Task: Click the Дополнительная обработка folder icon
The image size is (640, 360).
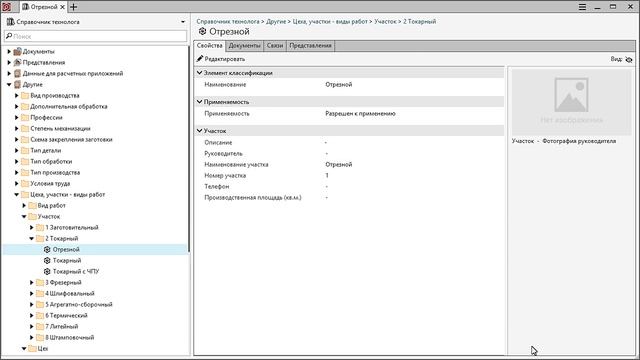Action: coord(25,107)
